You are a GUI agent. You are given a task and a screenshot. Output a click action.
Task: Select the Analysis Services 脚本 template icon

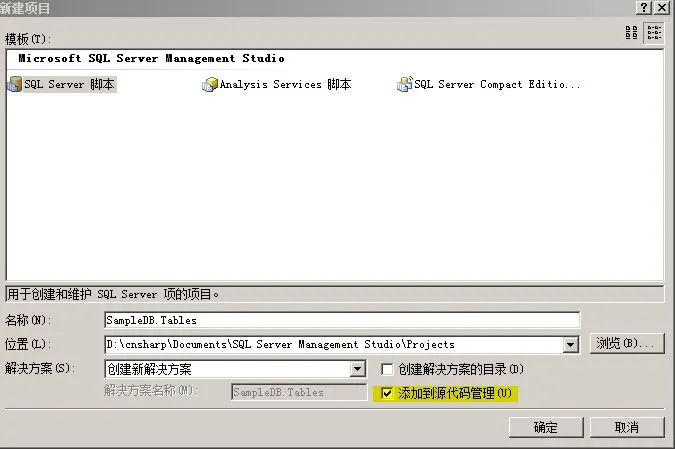coord(210,84)
